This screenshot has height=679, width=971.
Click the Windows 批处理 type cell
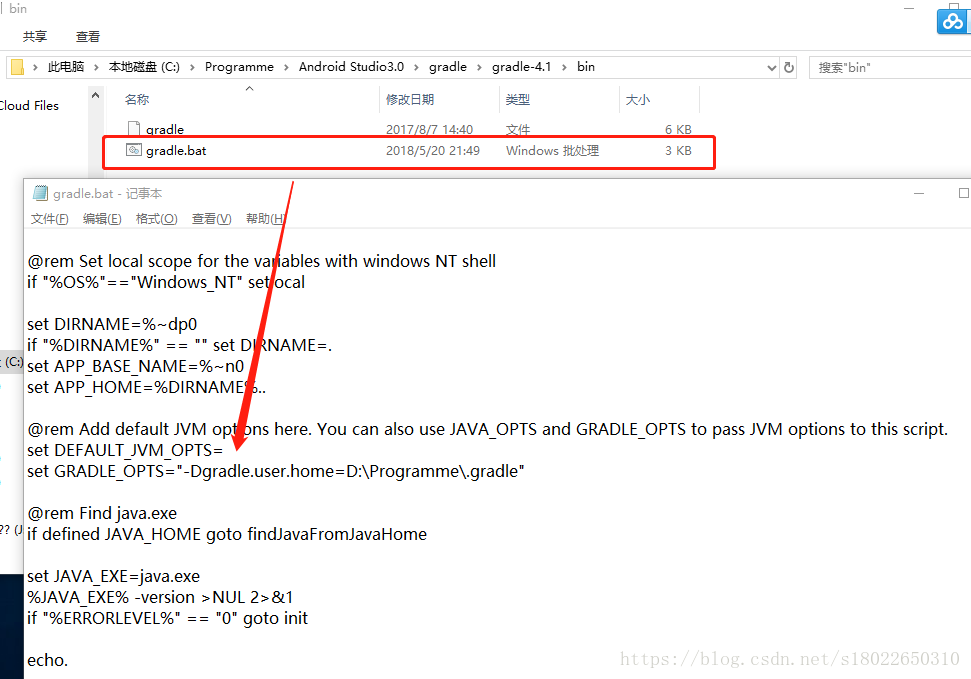pyautogui.click(x=552, y=151)
